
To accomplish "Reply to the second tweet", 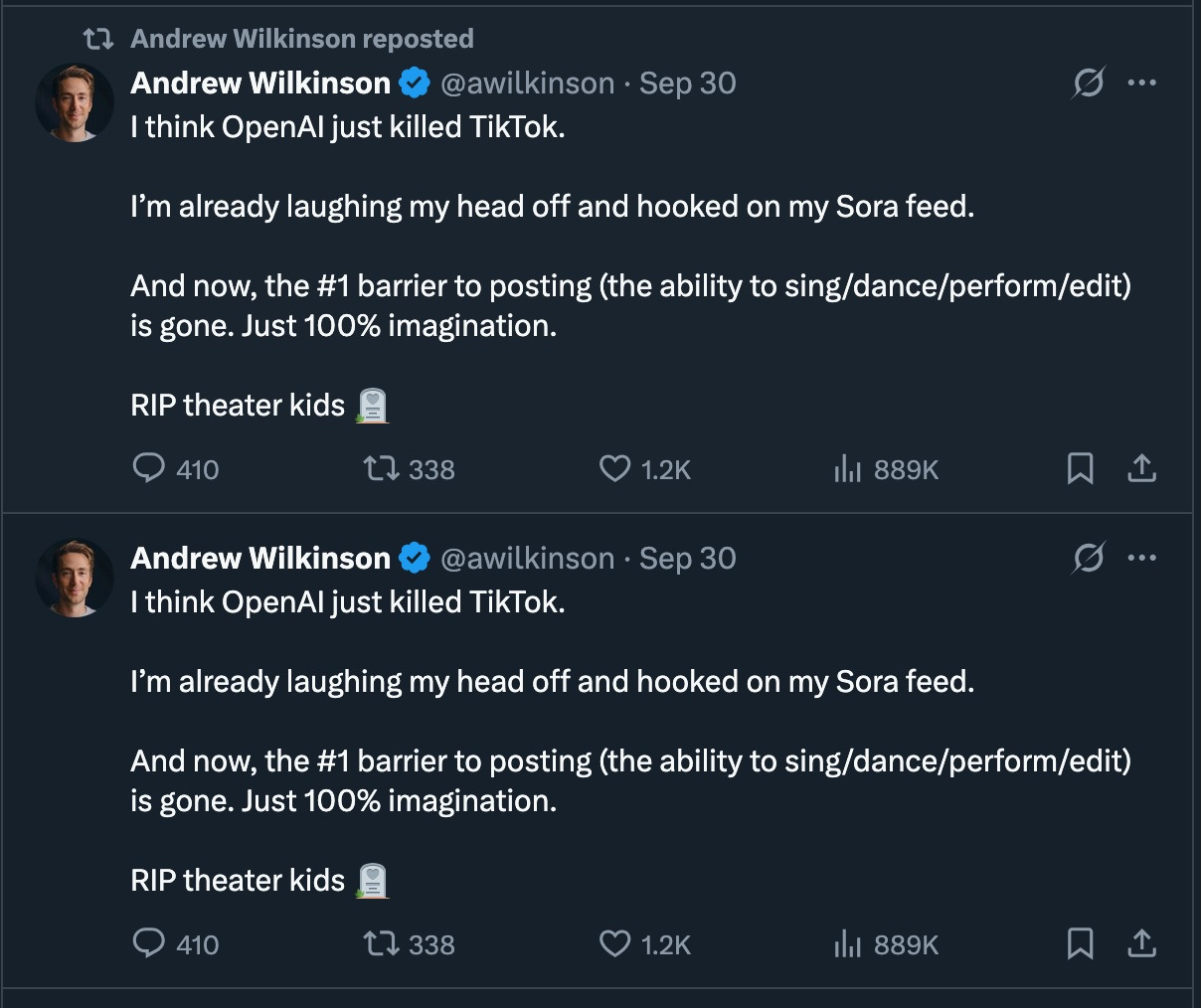I will (148, 943).
